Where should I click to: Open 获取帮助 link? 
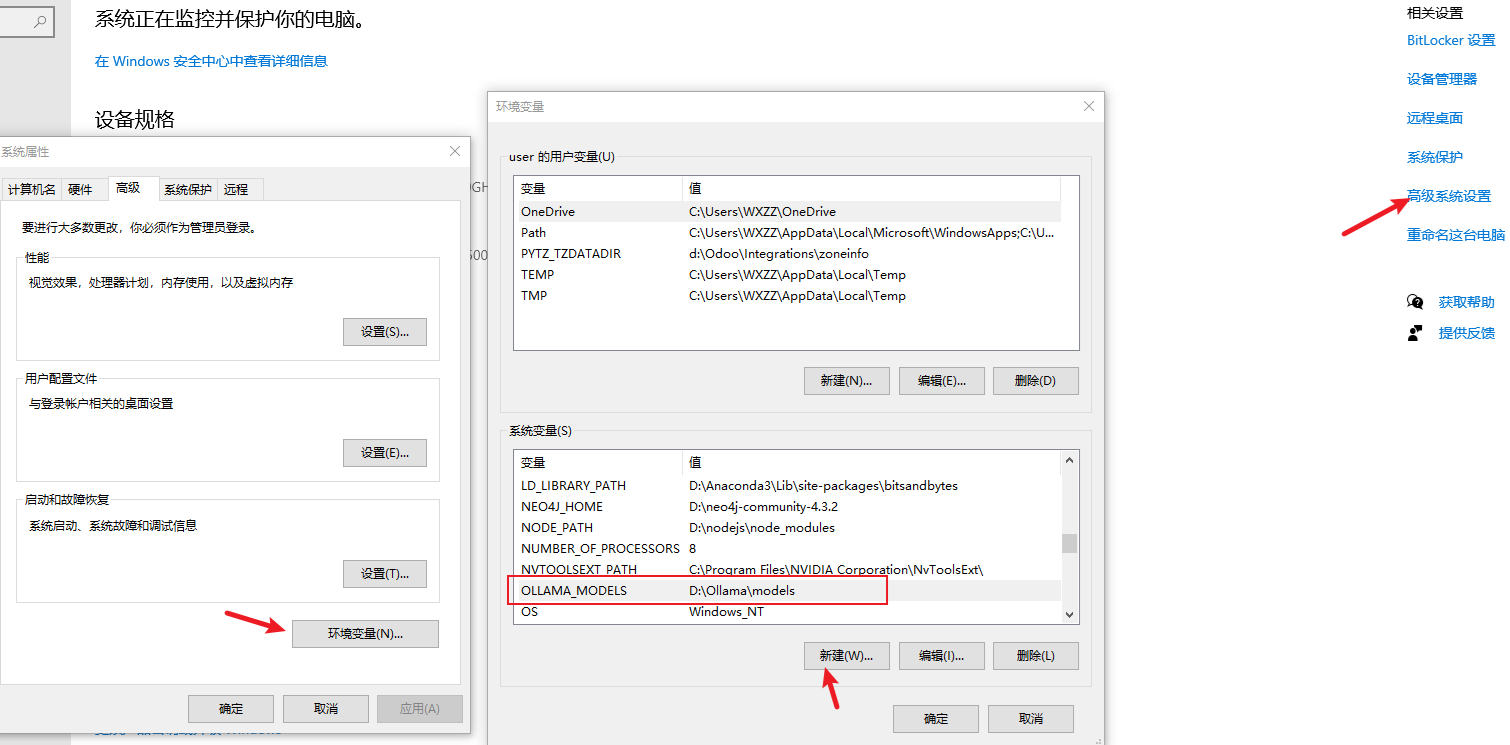[1467, 302]
